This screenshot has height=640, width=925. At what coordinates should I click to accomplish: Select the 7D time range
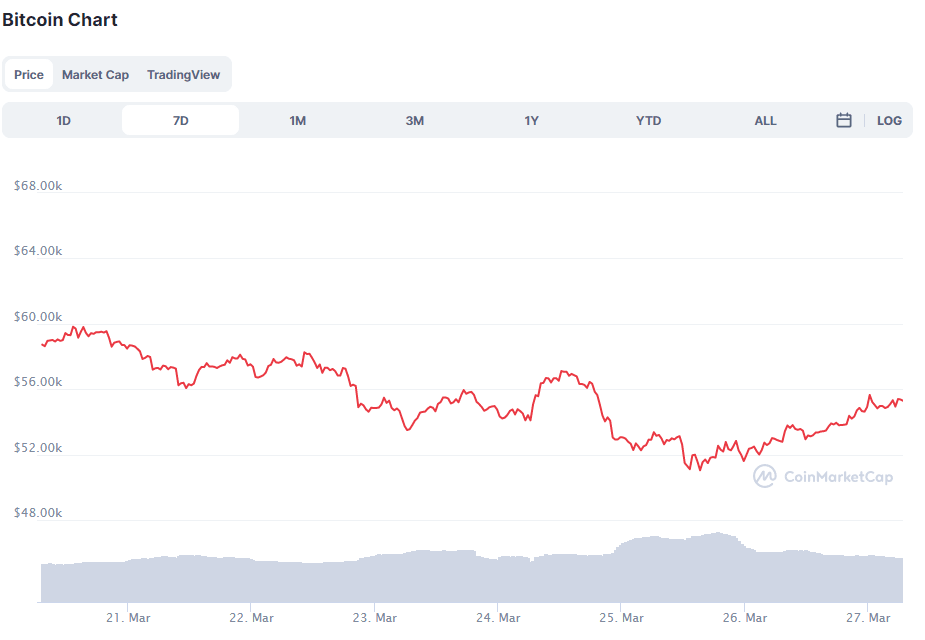tap(180, 120)
